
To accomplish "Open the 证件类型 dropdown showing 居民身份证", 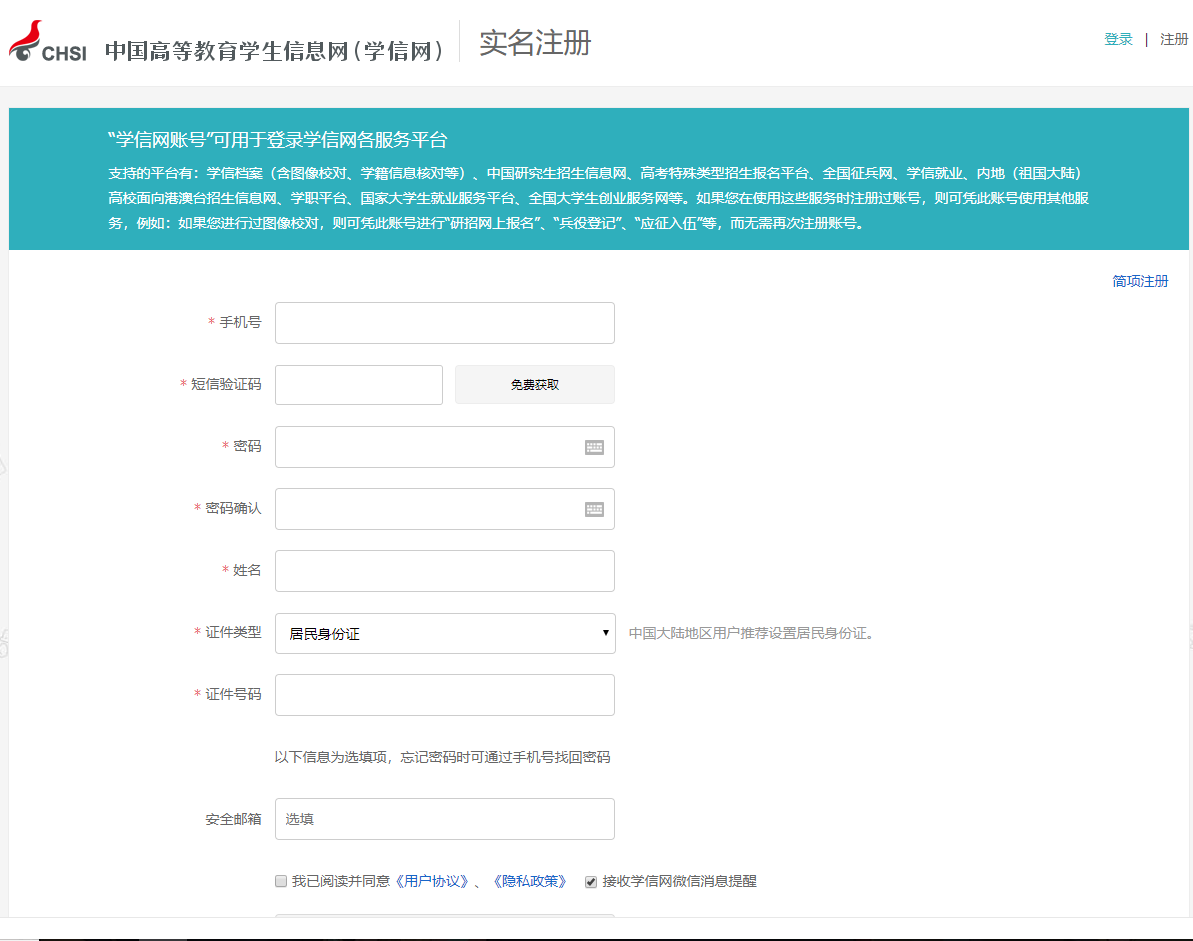I will coord(444,633).
